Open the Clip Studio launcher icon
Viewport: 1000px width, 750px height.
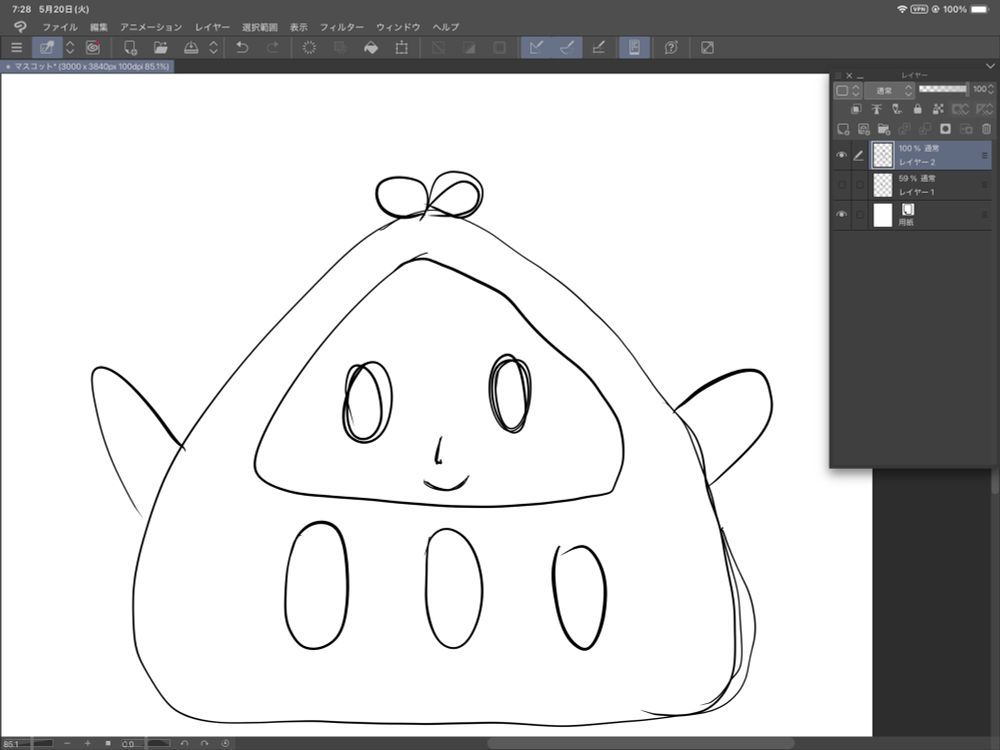coord(20,27)
